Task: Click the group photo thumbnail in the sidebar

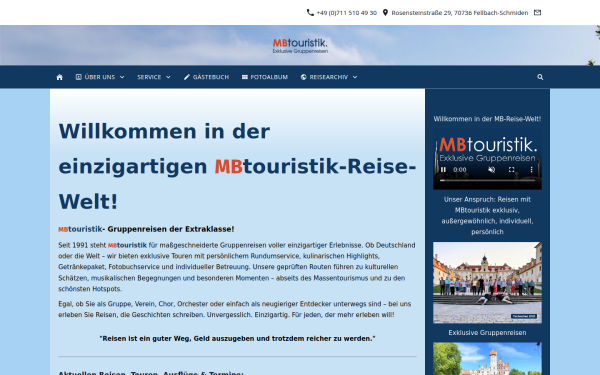Action: 487,282
